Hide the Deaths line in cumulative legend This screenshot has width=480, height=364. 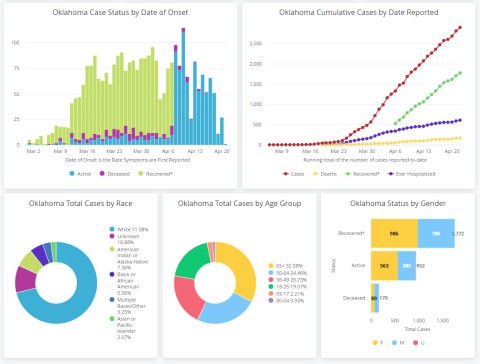click(x=325, y=174)
